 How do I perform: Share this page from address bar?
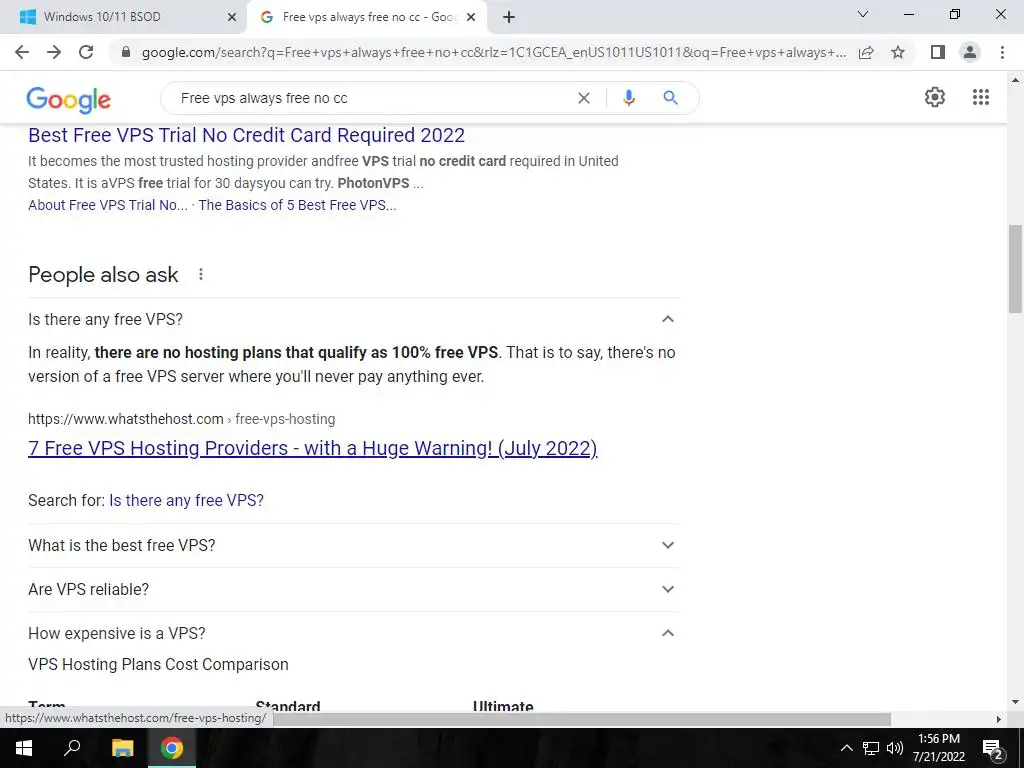[866, 52]
